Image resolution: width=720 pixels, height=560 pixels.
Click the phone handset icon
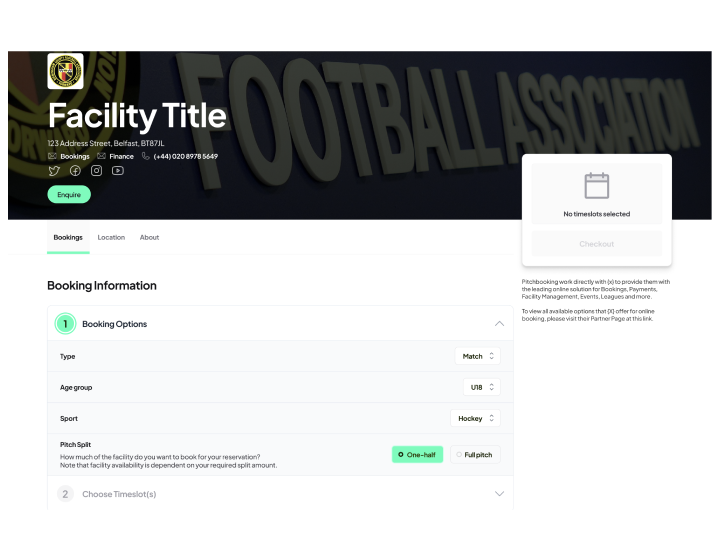coord(146,156)
